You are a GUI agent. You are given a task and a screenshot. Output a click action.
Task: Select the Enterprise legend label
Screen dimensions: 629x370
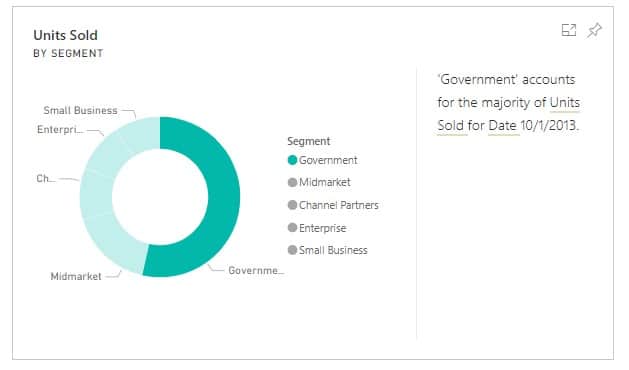323,228
